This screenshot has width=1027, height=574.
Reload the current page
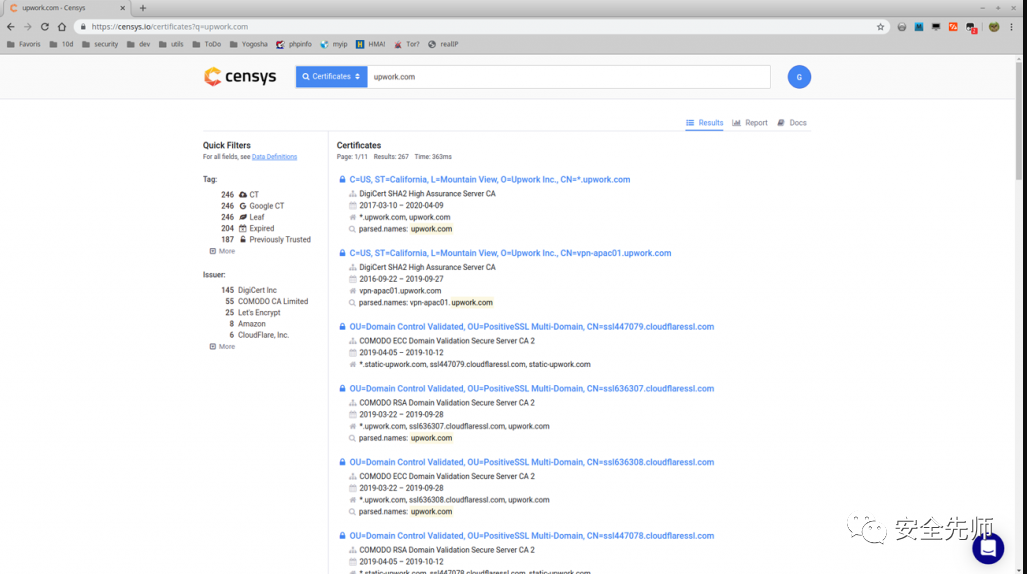coord(45,27)
